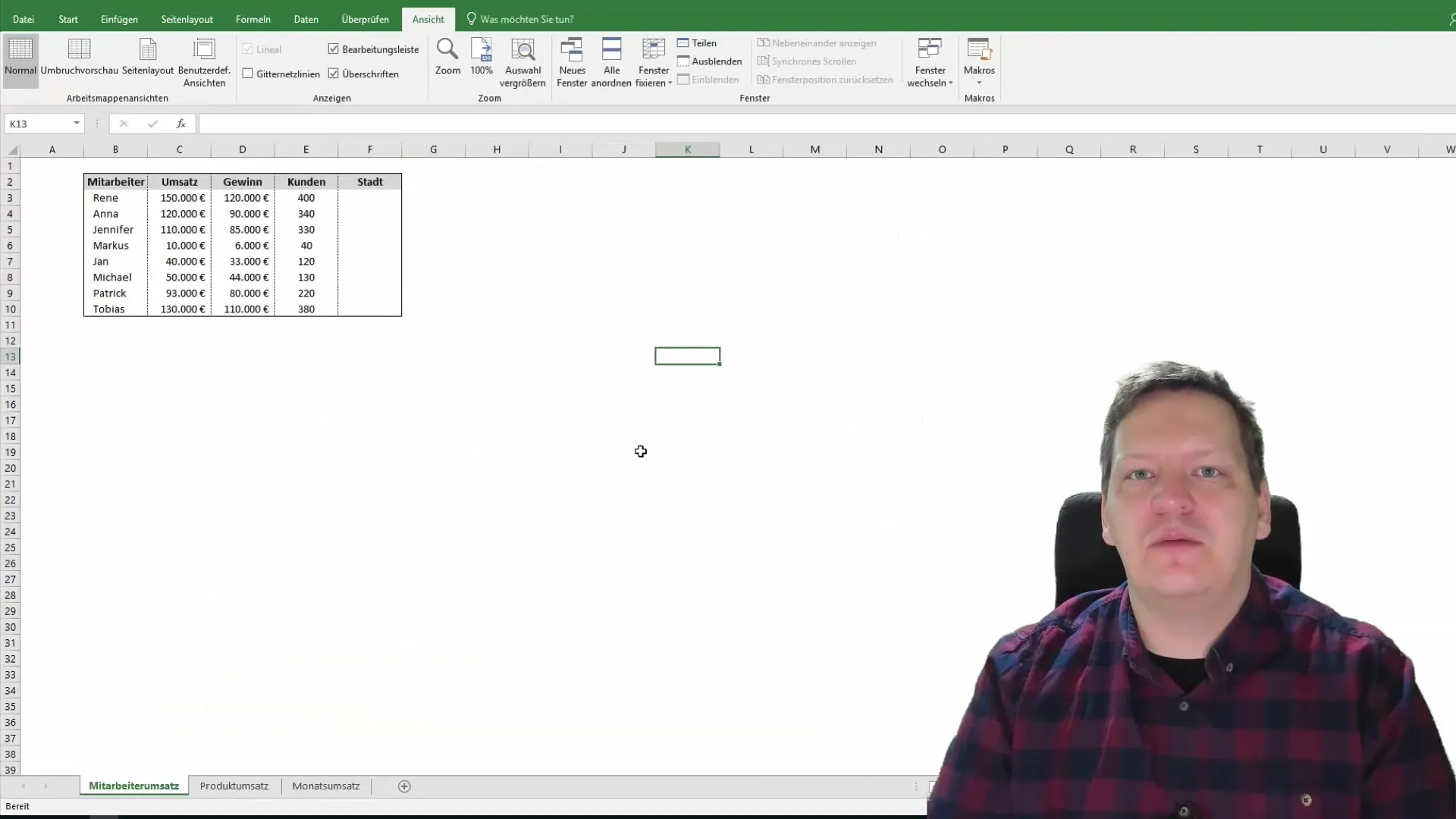
Task: Select the cell containing Rene
Action: (x=116, y=198)
